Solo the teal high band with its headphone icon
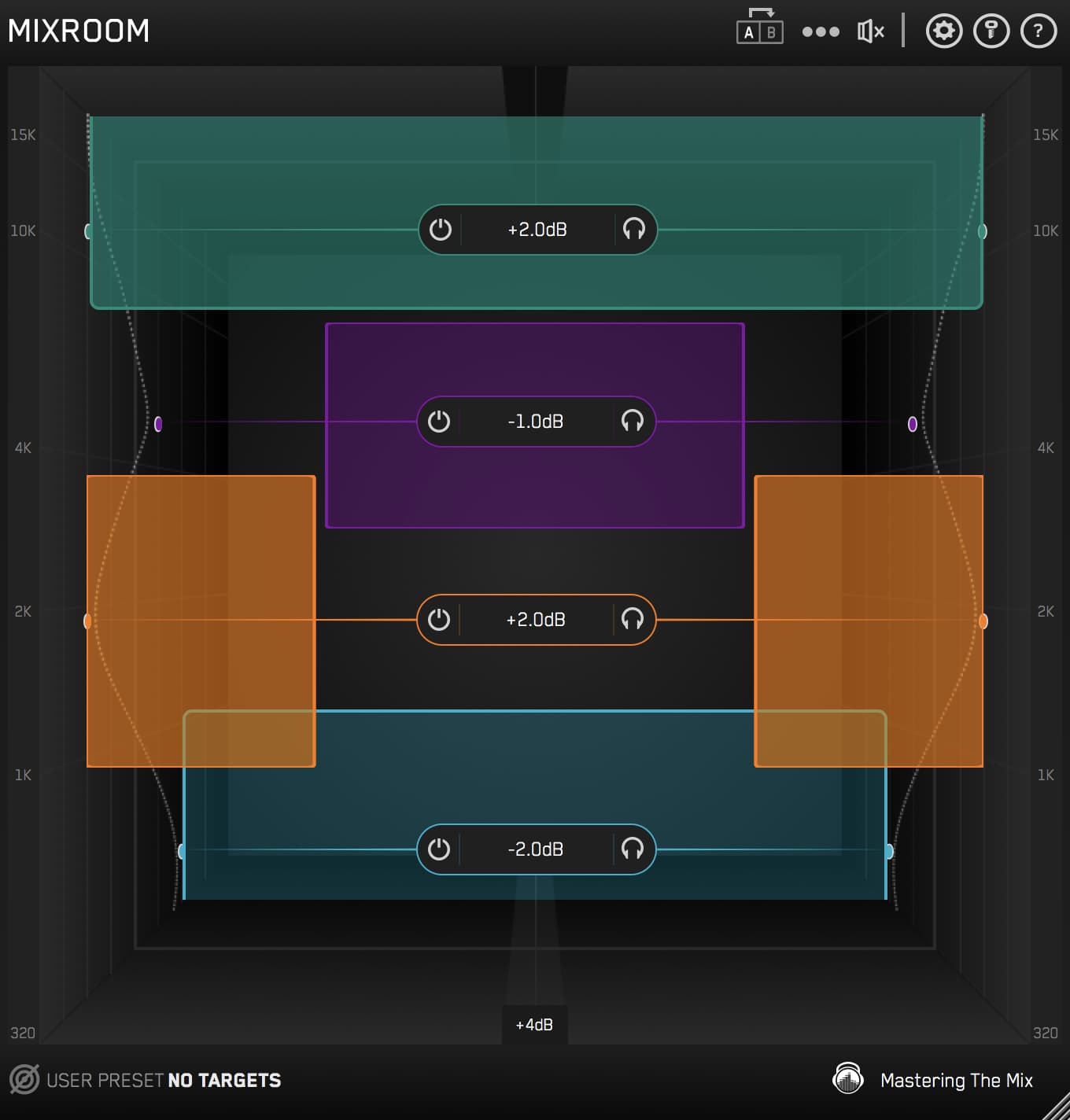 pos(633,230)
